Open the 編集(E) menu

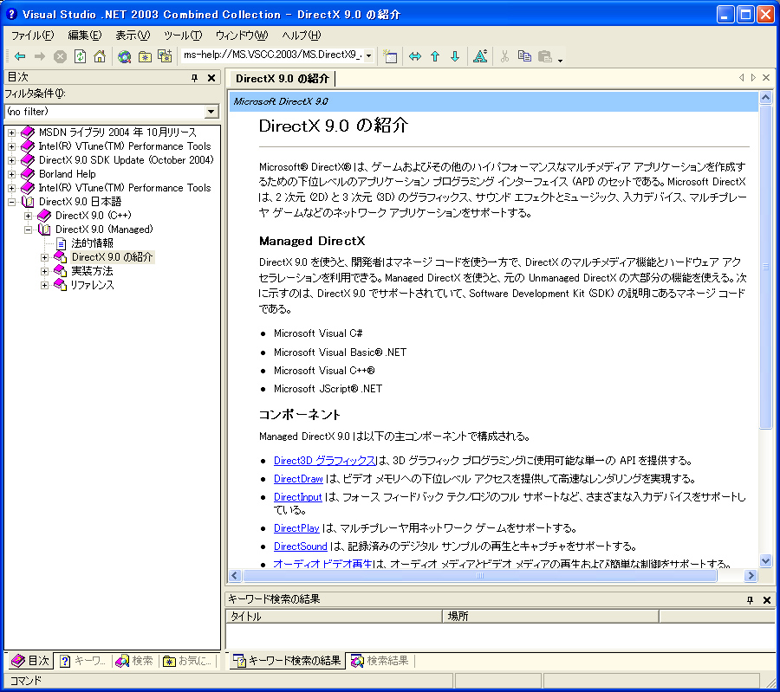[x=85, y=35]
